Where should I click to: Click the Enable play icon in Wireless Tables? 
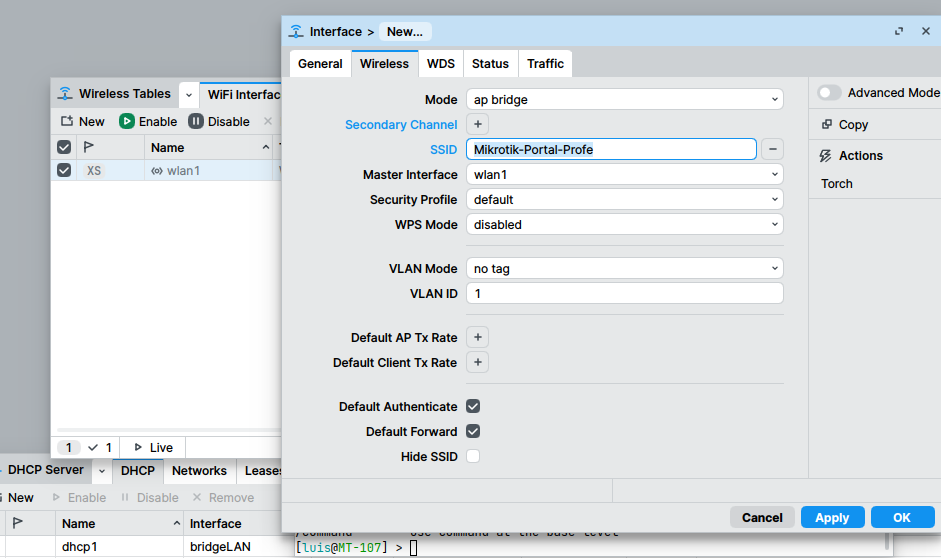[127, 122]
